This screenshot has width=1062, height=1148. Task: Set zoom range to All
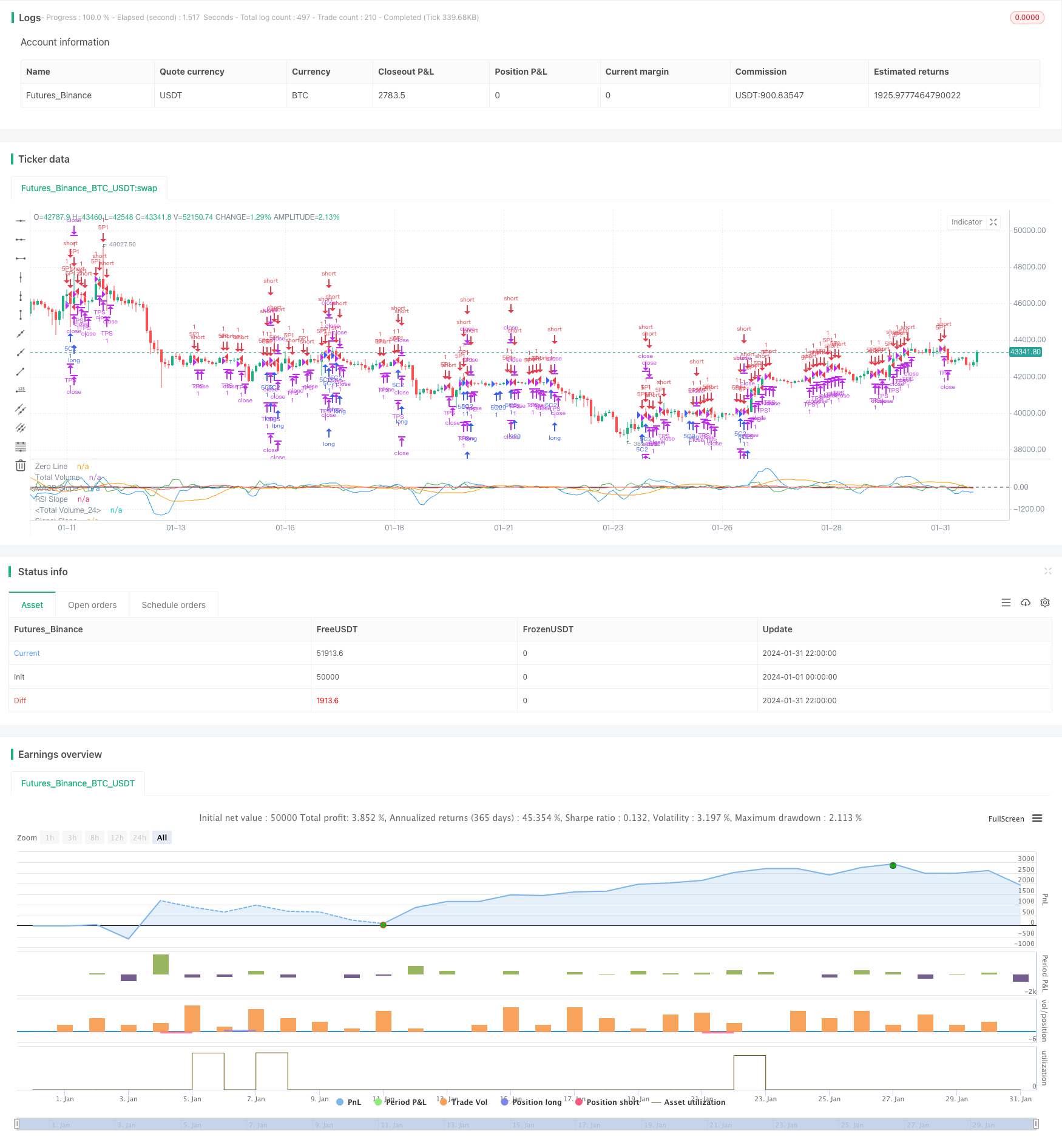point(162,837)
